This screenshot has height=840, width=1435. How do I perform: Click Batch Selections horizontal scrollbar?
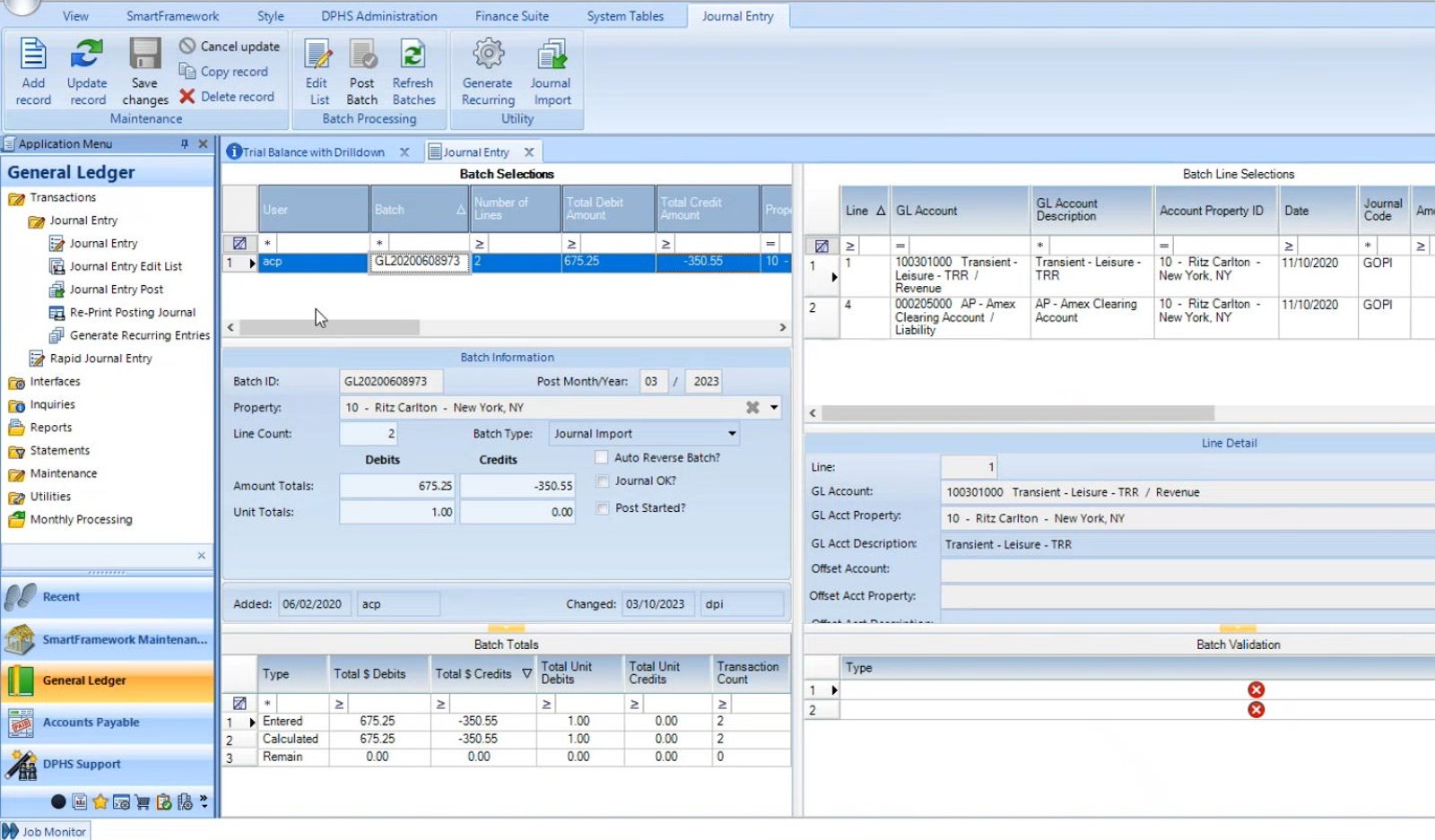(329, 328)
